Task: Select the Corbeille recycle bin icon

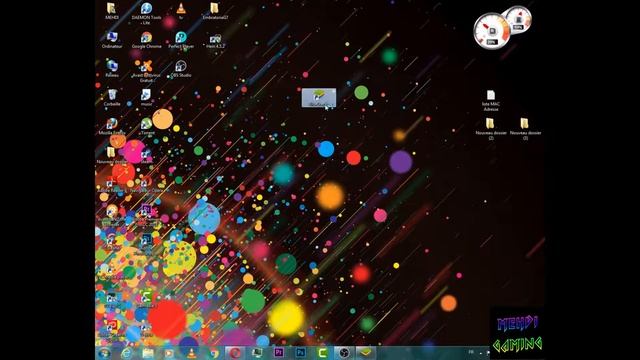Action: pyautogui.click(x=112, y=98)
